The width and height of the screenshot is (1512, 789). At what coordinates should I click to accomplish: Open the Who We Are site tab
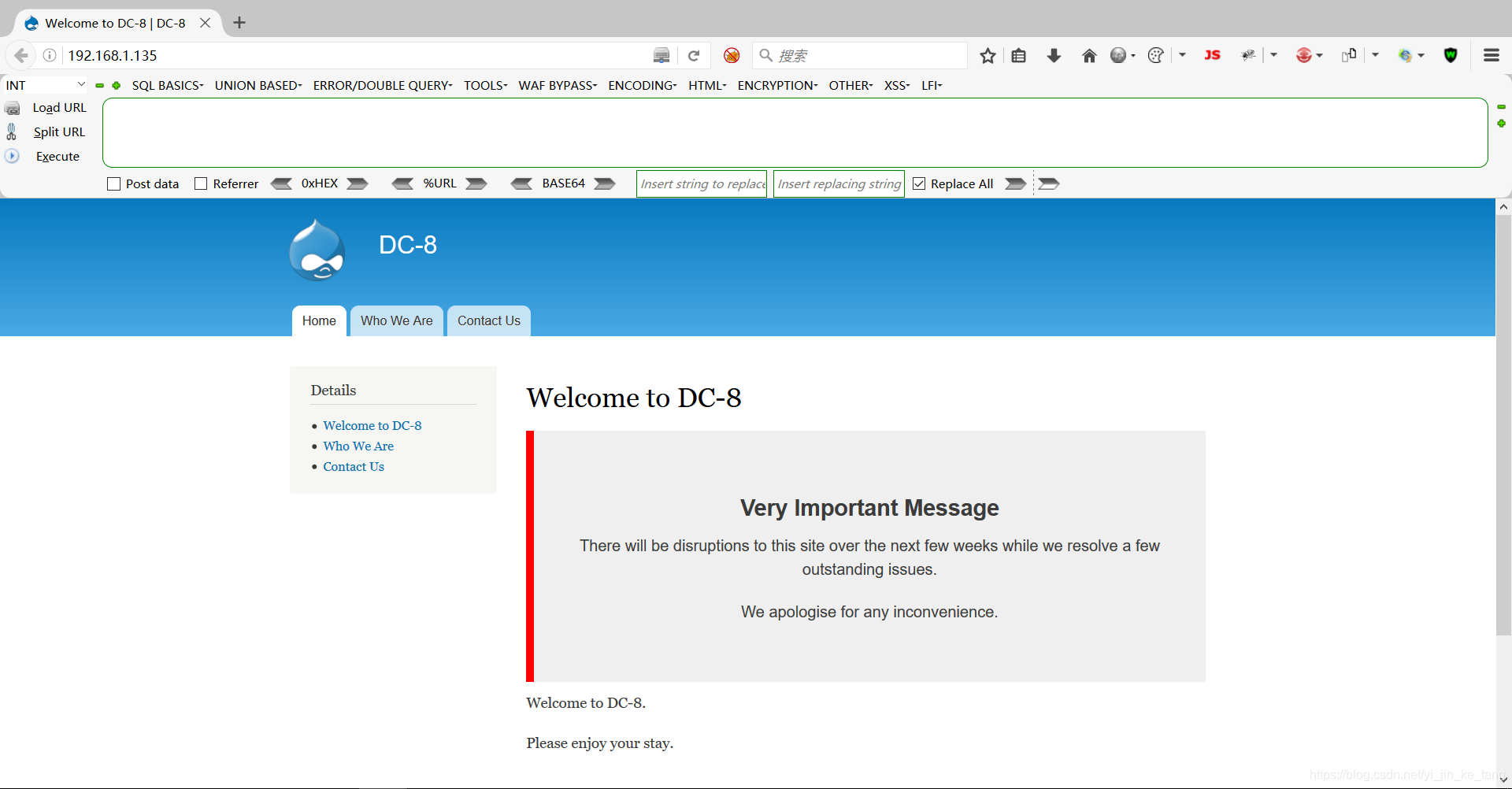tap(397, 320)
